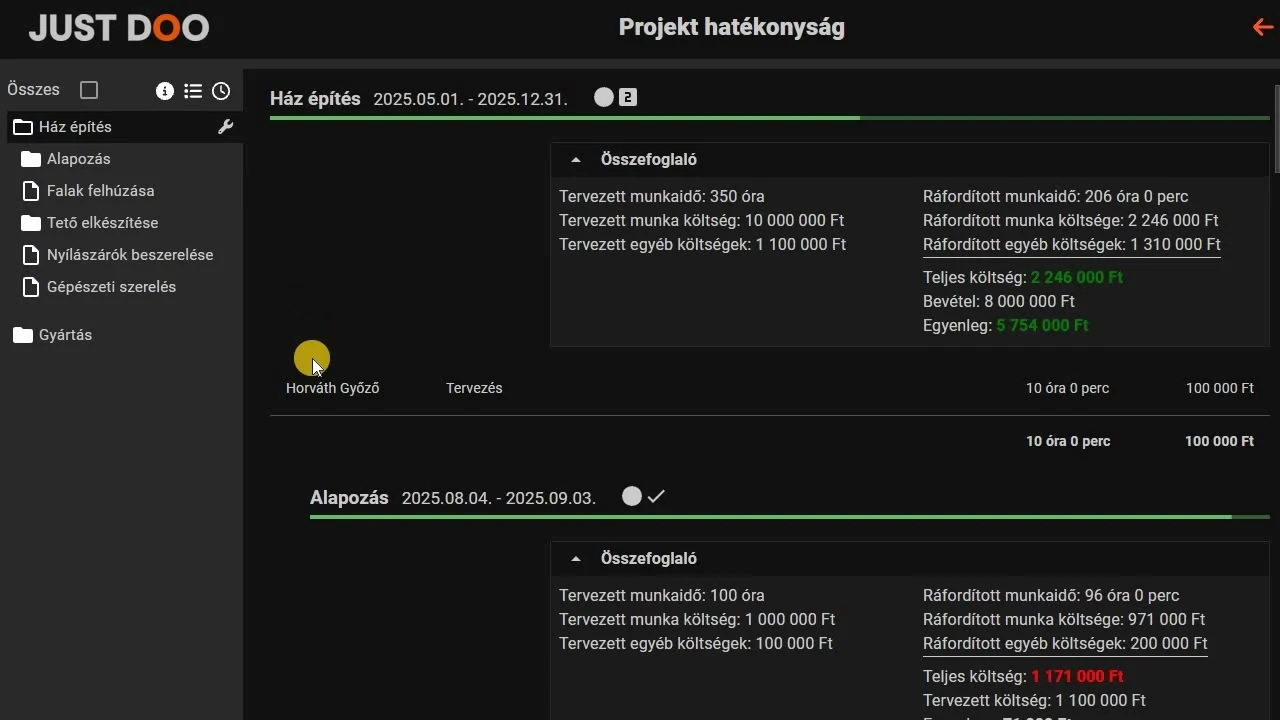Collapse the Ház építés Összefoglaló panel
The width and height of the screenshot is (1280, 720).
[x=576, y=160]
